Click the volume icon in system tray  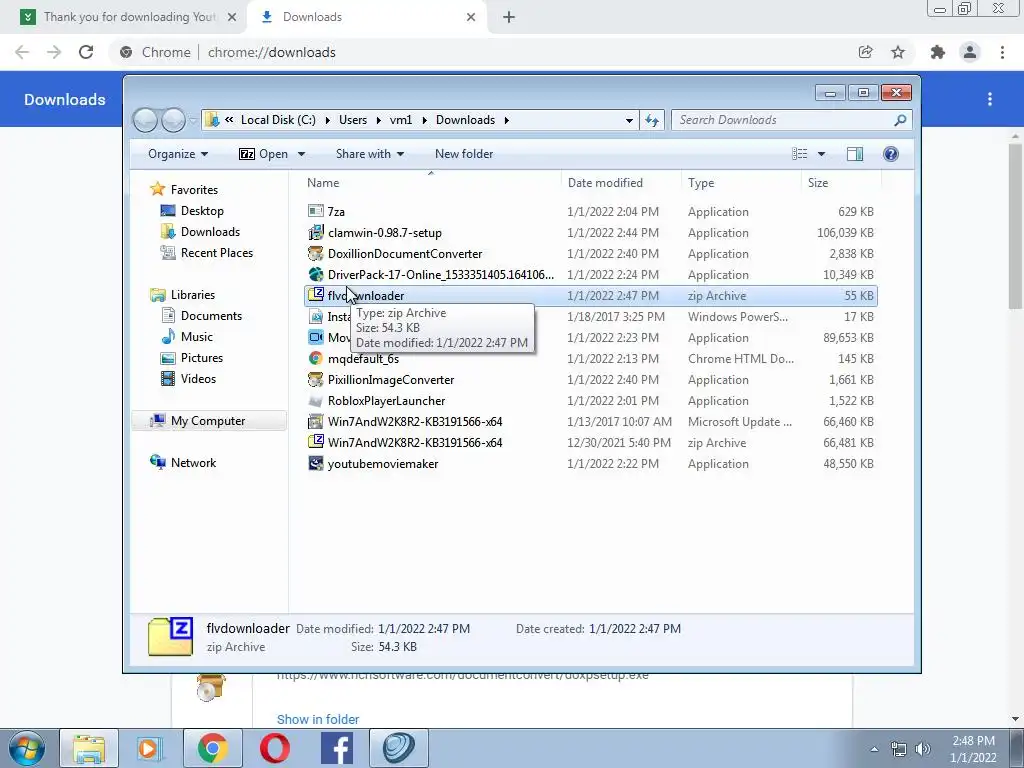923,749
